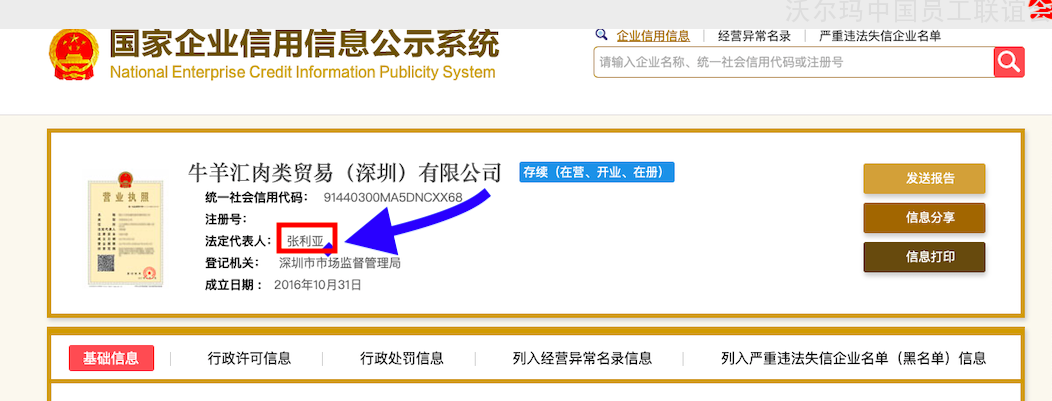Click the 信息打印 button
Viewport: 1052px width, 401px height.
[x=924, y=257]
